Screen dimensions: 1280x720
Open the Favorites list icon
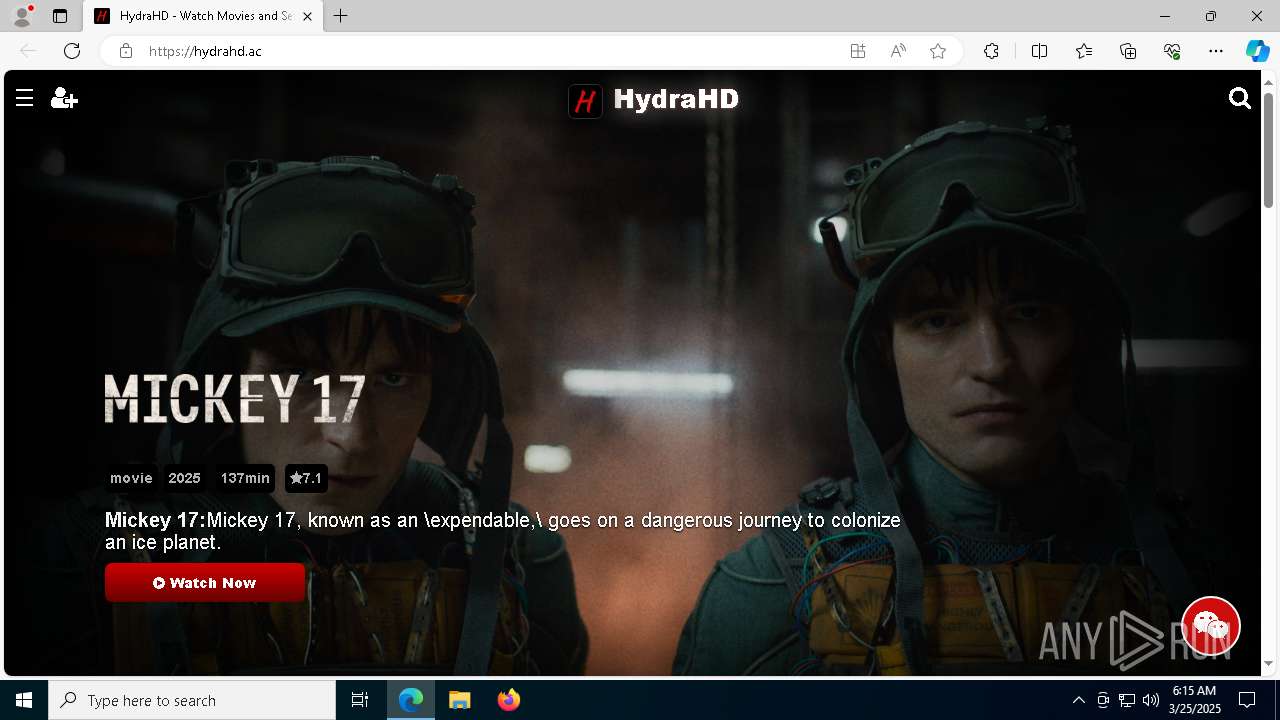pyautogui.click(x=1084, y=51)
